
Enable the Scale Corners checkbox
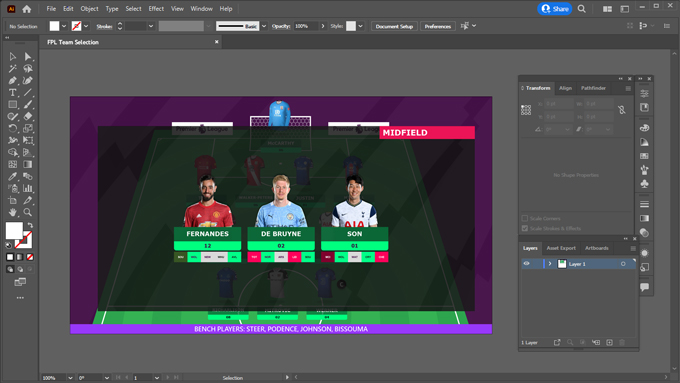pos(525,218)
